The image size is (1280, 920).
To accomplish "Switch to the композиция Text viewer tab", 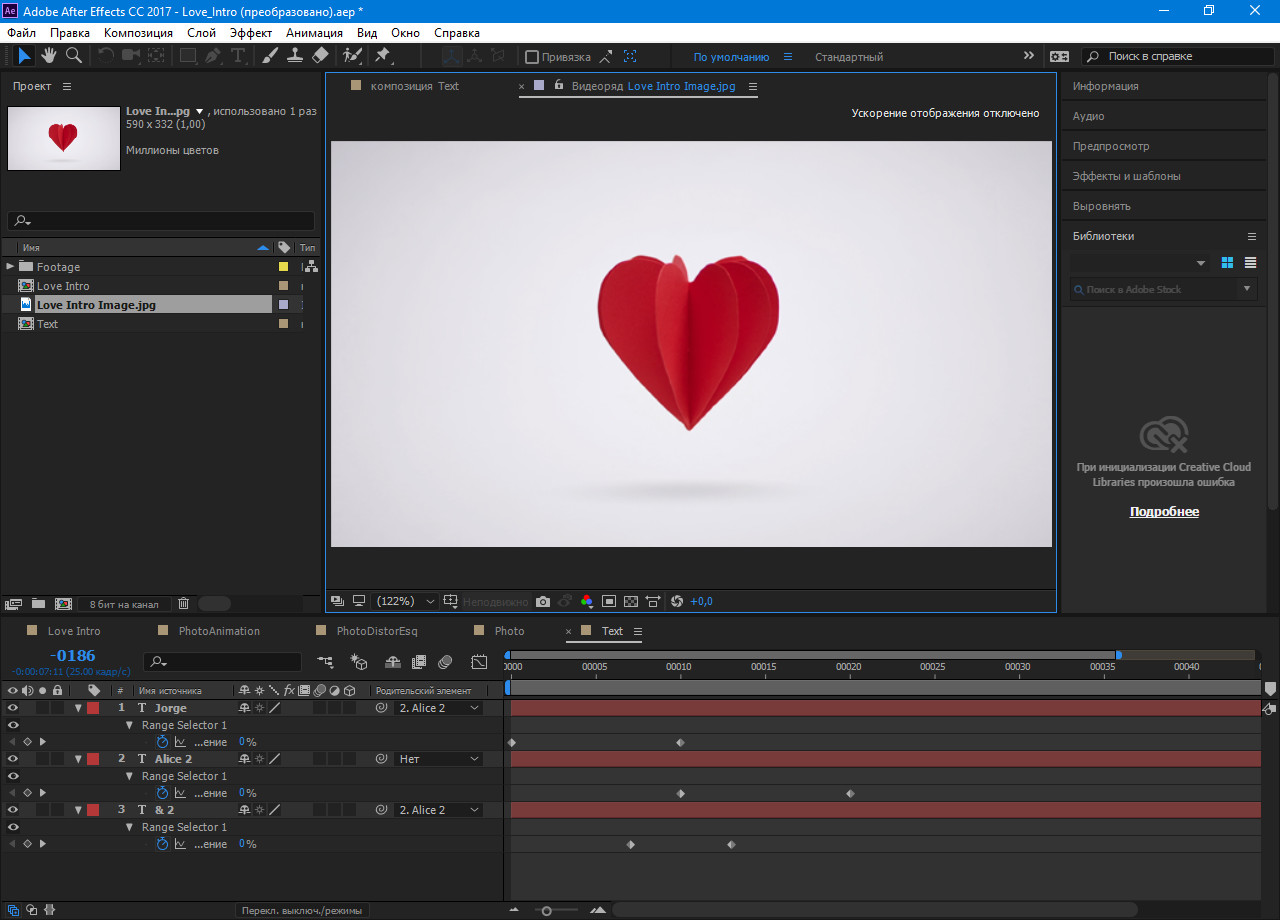I will 414,86.
